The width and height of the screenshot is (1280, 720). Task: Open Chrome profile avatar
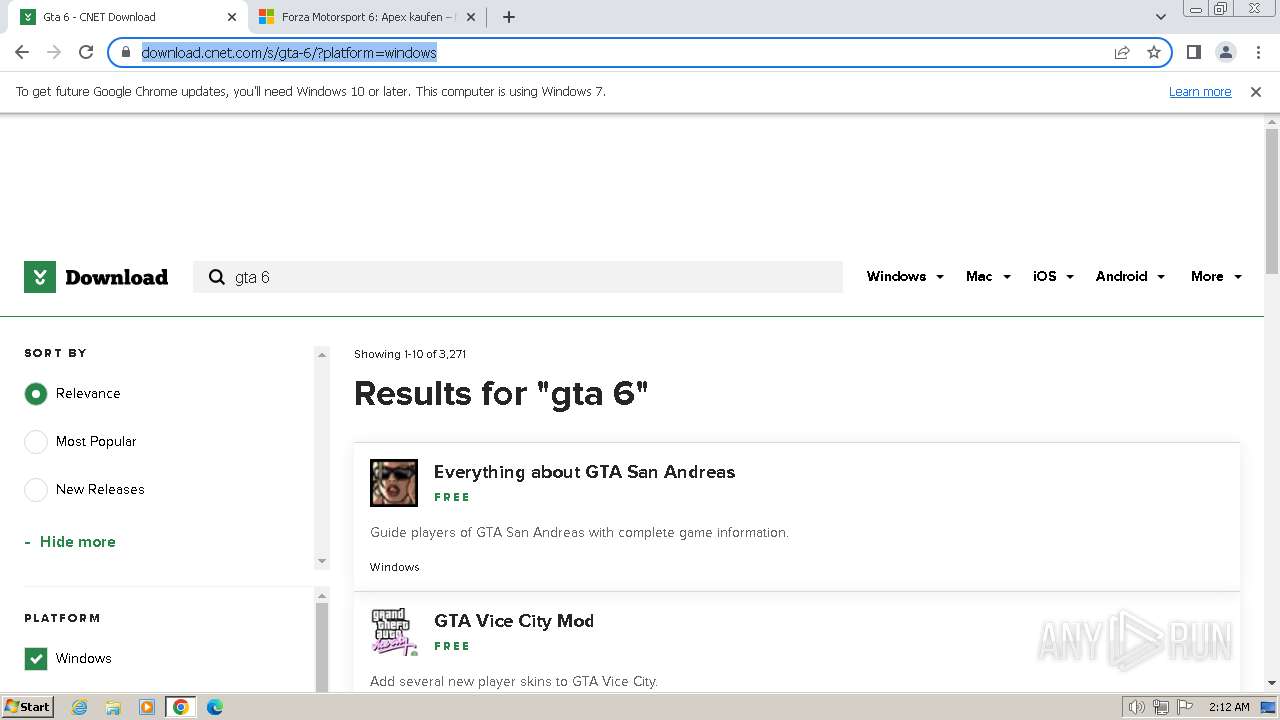(1225, 52)
